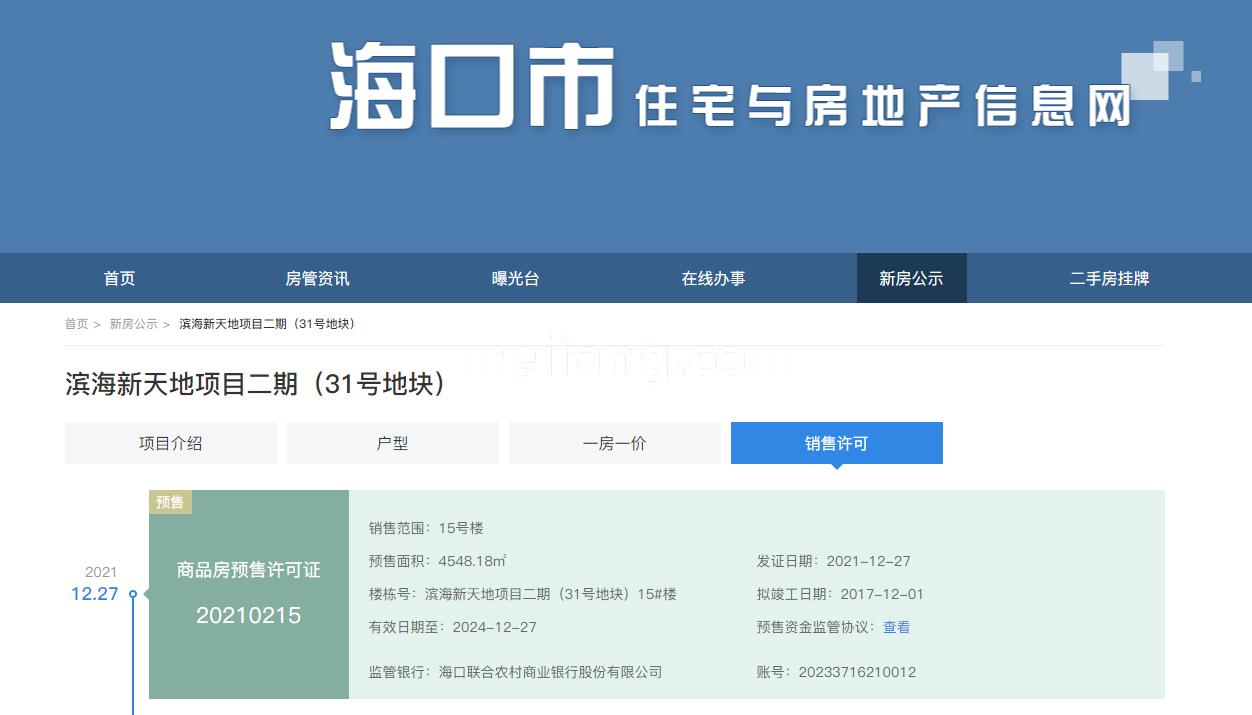Click the 预售 badge on permit card
1252x715 pixels.
(x=170, y=502)
